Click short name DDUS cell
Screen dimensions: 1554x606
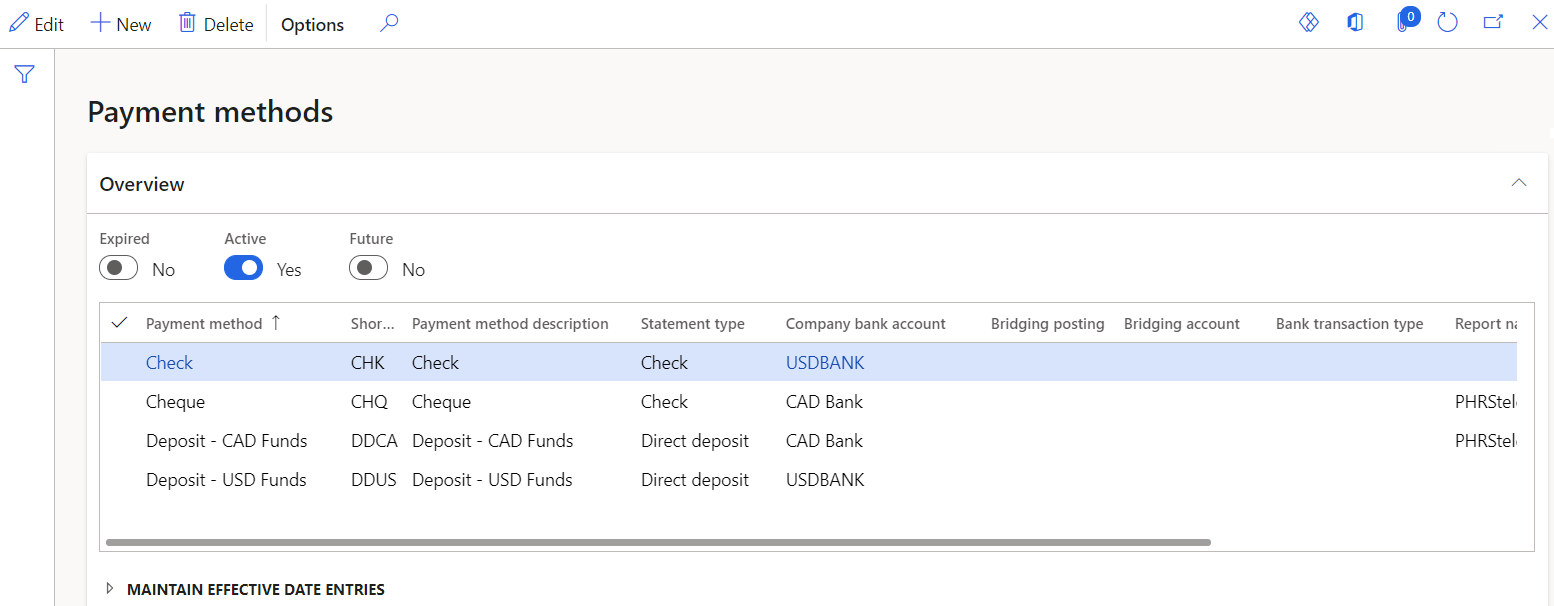pyautogui.click(x=374, y=480)
